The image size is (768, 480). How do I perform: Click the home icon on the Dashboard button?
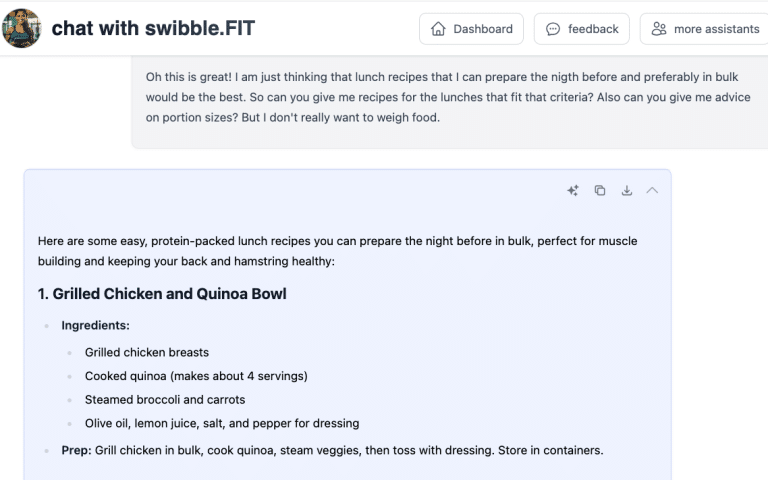click(438, 29)
